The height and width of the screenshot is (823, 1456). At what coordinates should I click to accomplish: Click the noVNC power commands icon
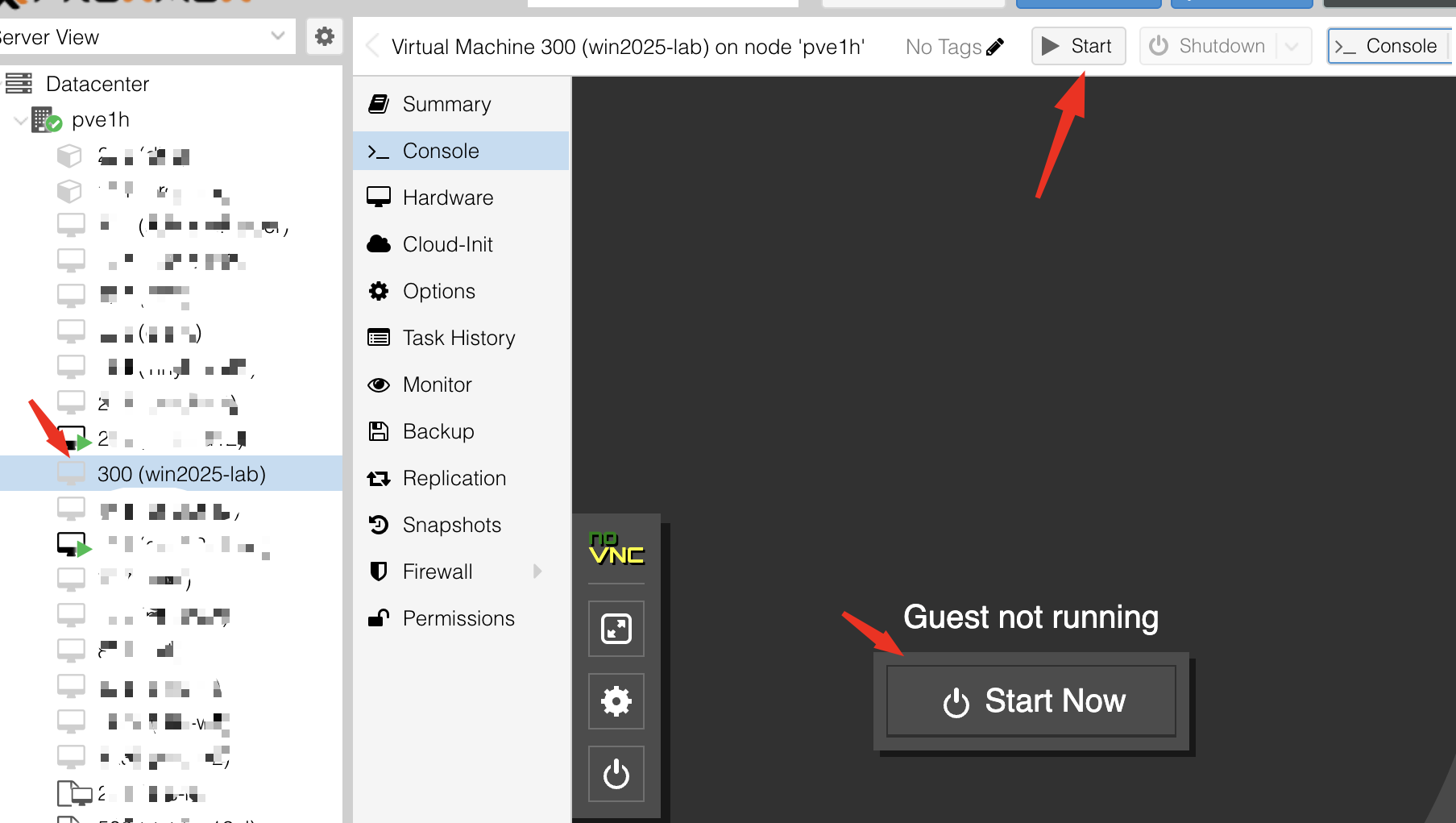[616, 774]
